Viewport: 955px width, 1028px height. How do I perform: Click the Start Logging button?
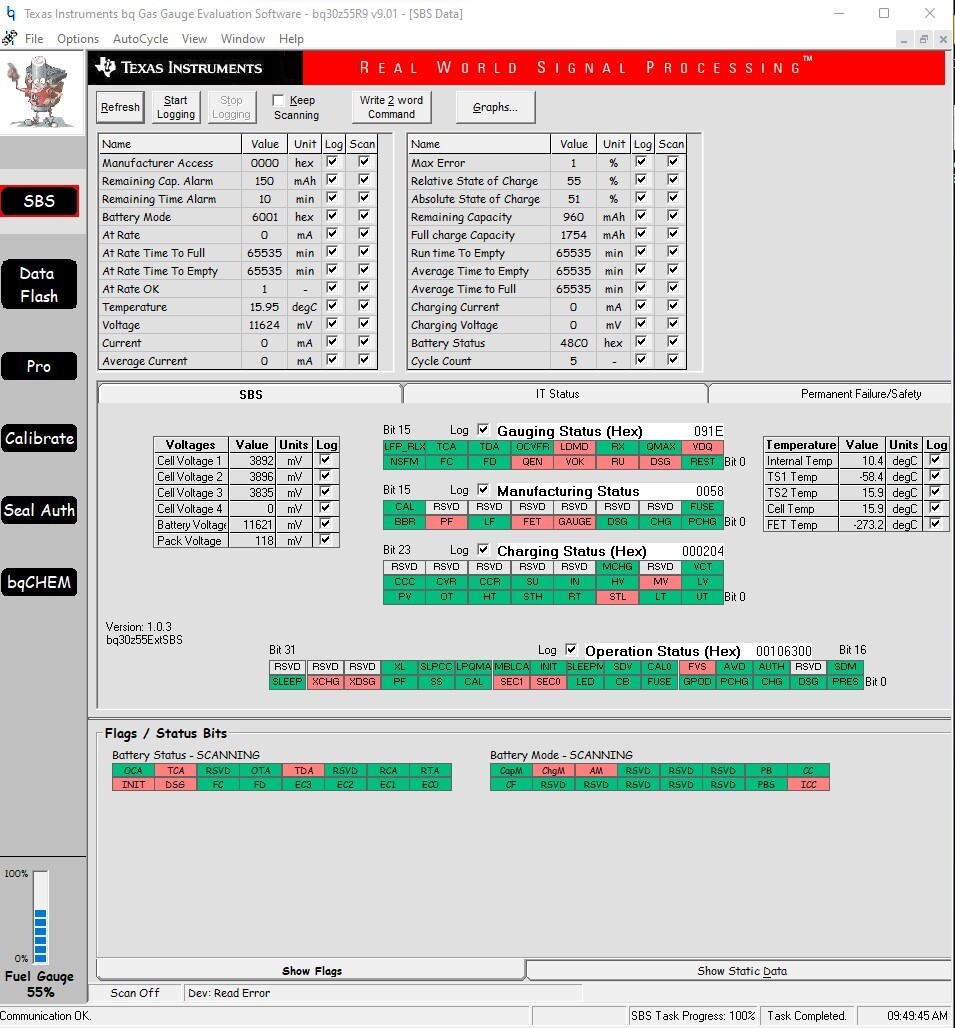pos(176,107)
